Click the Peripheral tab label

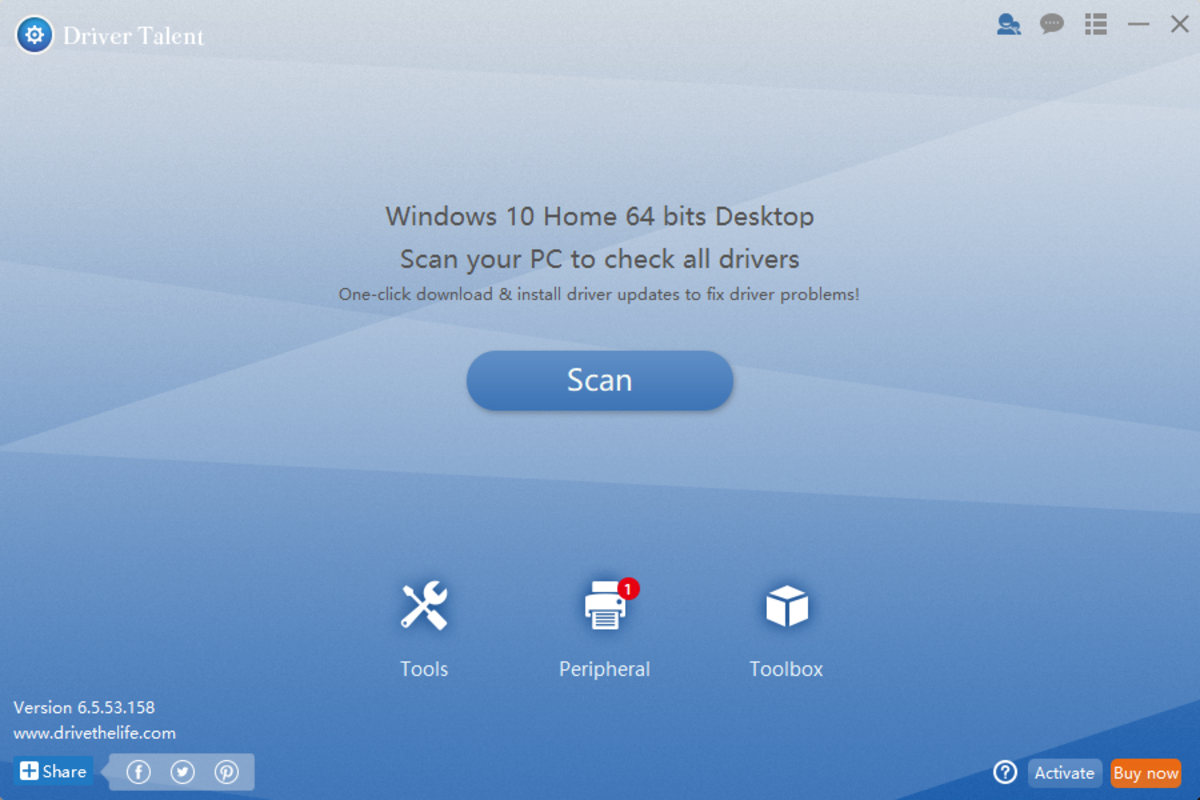click(604, 669)
